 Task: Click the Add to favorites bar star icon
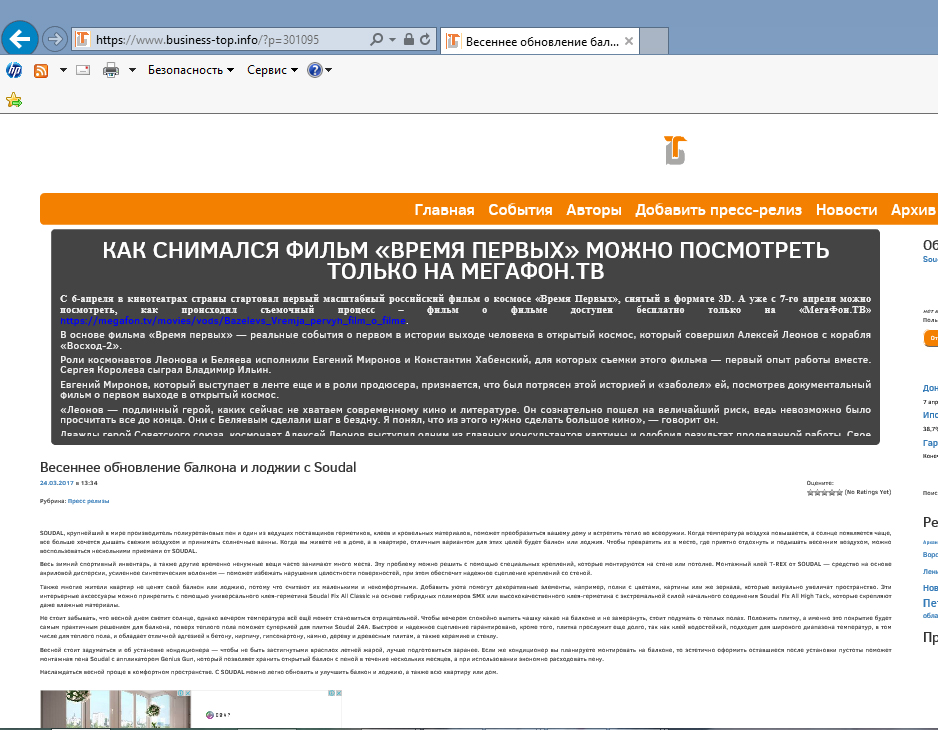click(x=14, y=100)
